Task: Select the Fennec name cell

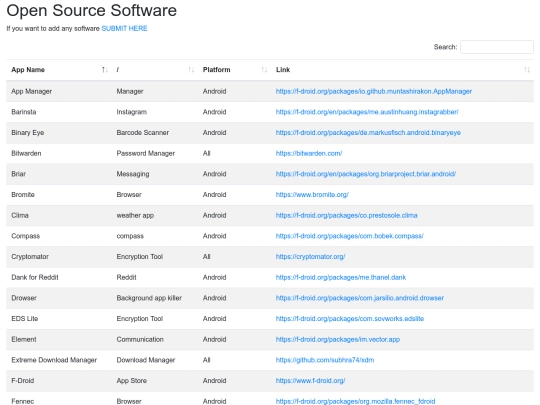Action: [x=23, y=401]
